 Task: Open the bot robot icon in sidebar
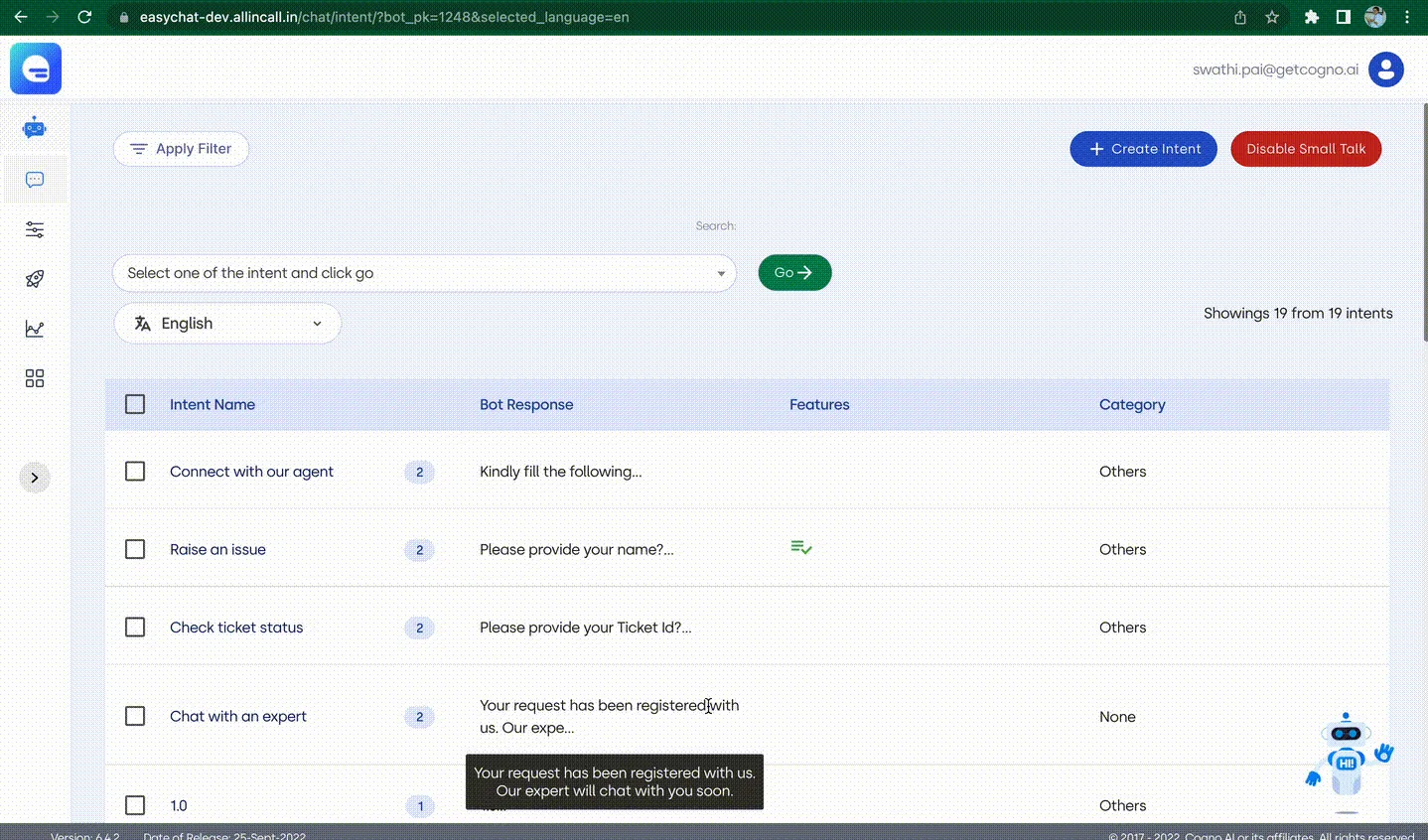coord(35,127)
